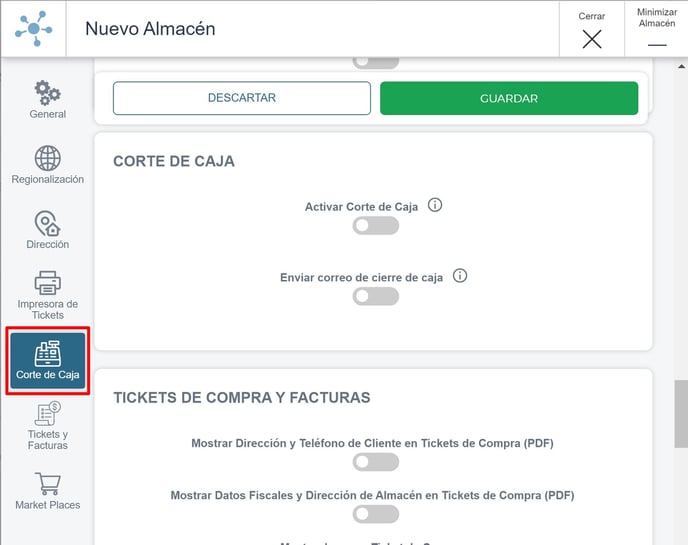The image size is (688, 545).
Task: Toggle Mostrar Datos Fiscales y Dirección de Almacén
Action: [376, 514]
